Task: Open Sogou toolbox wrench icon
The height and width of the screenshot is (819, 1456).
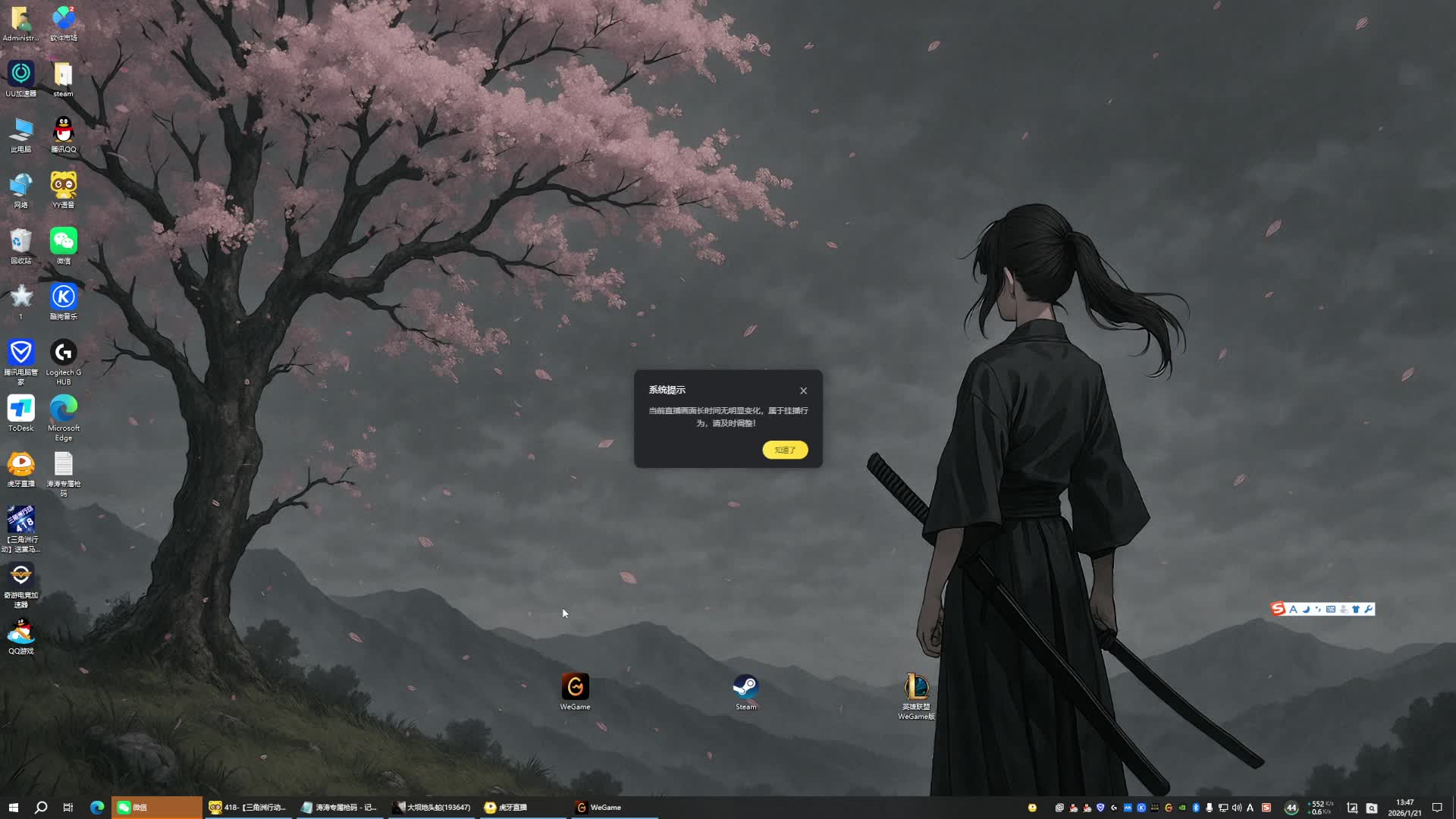Action: [x=1368, y=609]
